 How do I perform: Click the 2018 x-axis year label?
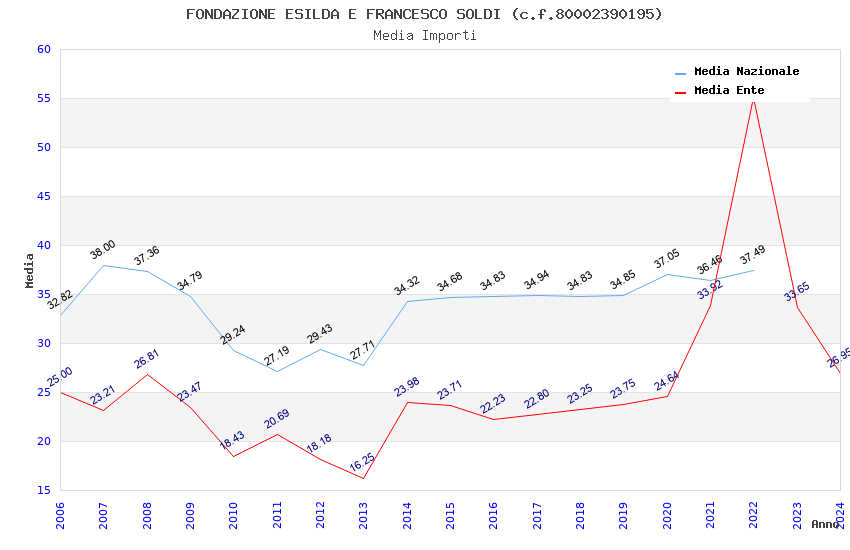click(x=580, y=515)
